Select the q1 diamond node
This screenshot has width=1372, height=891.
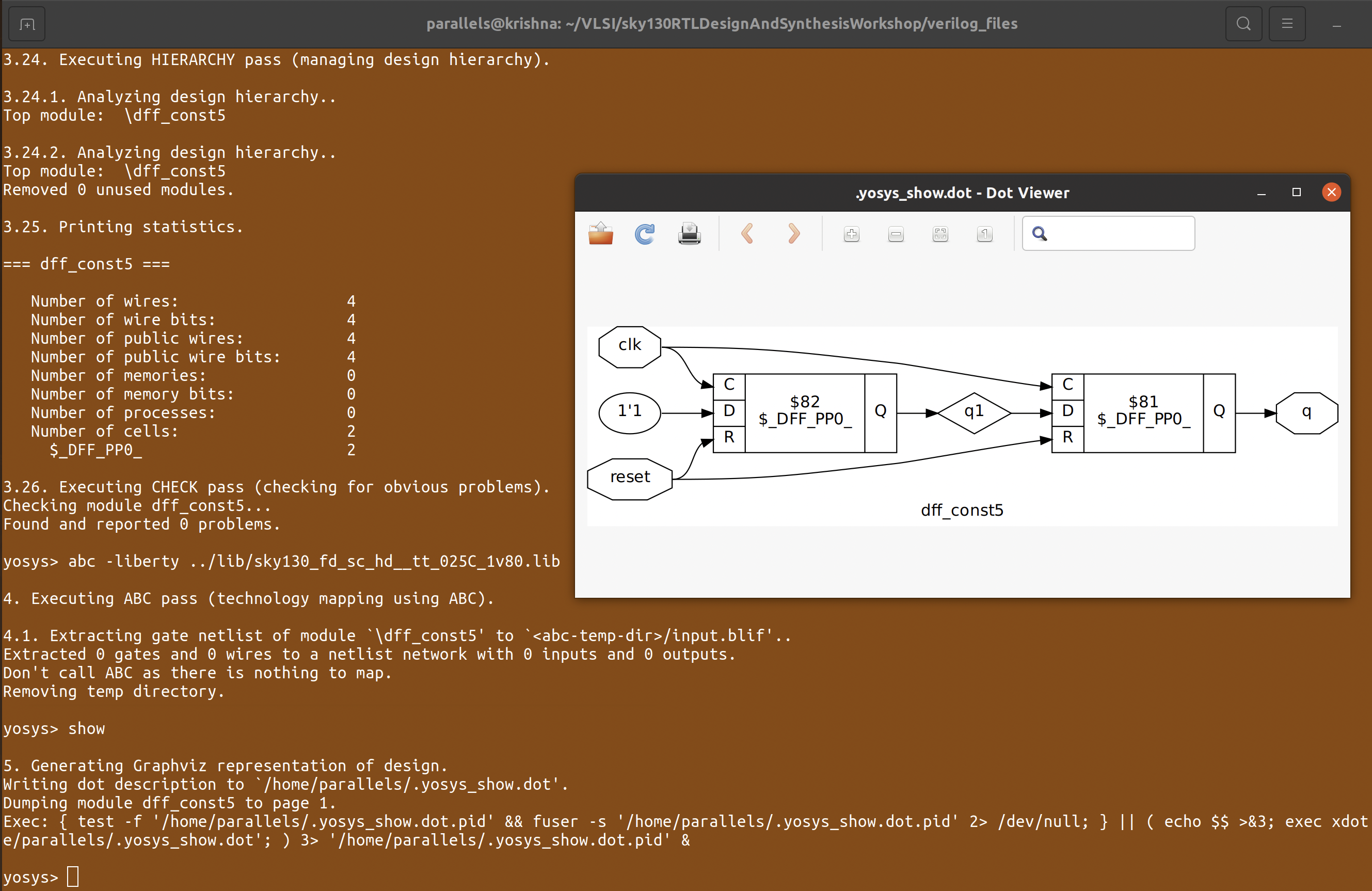974,412
